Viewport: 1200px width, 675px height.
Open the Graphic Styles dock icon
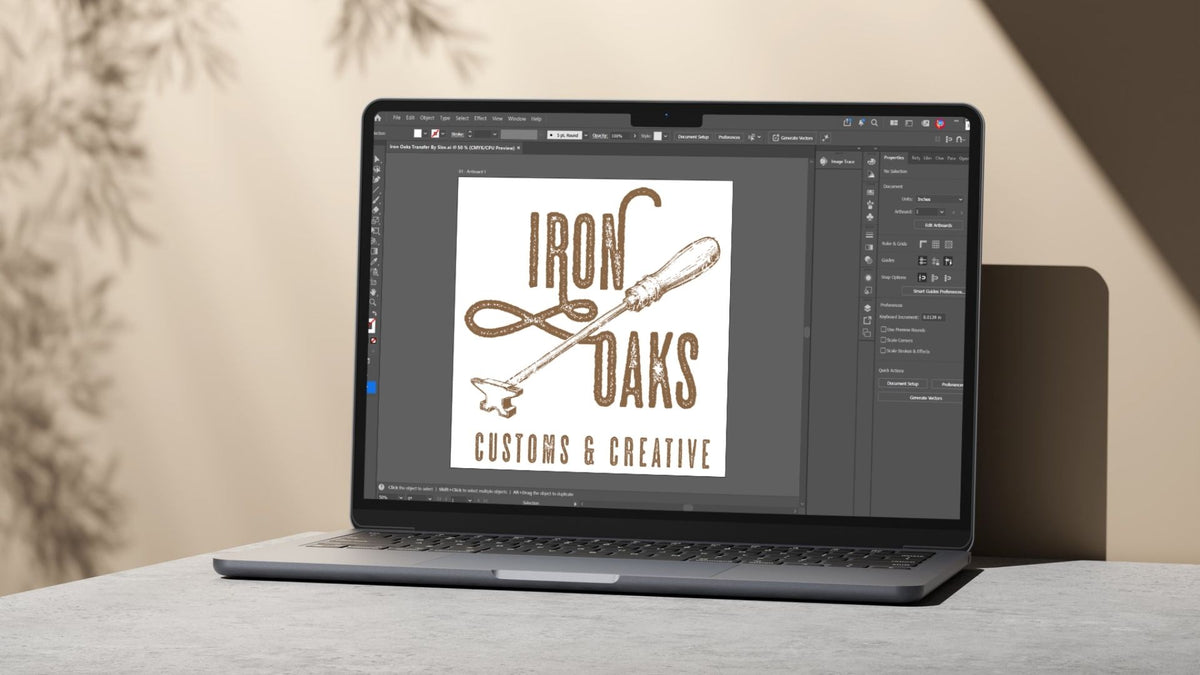pos(868,291)
